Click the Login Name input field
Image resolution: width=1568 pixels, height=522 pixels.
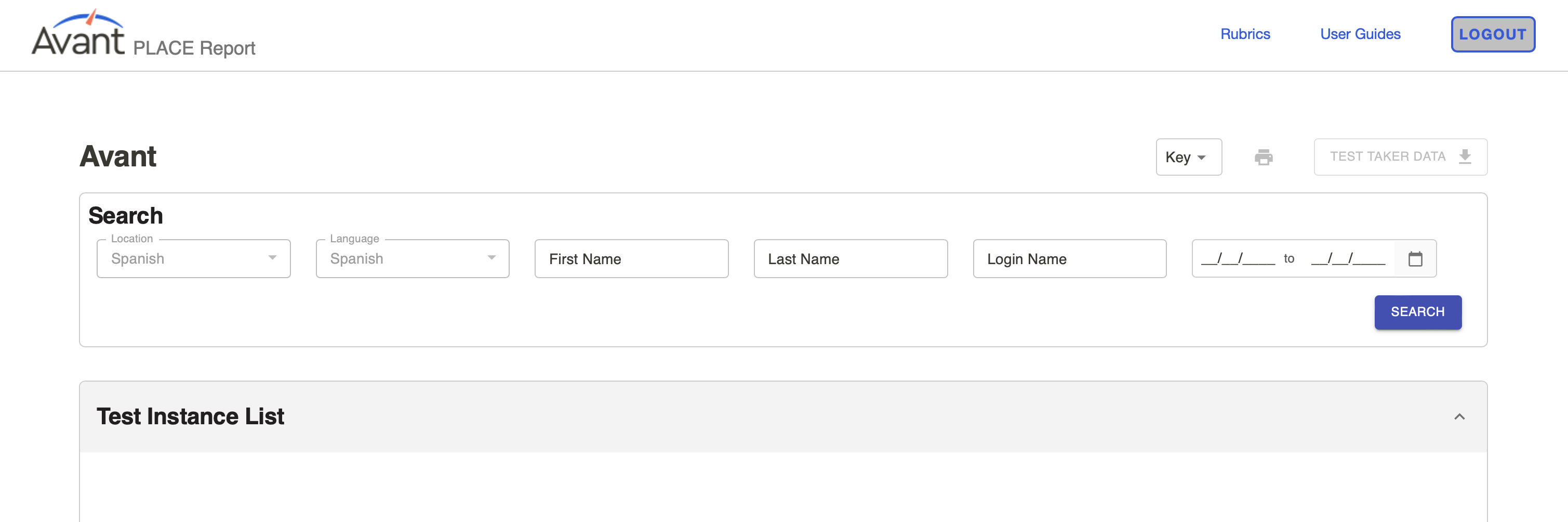pos(1069,258)
